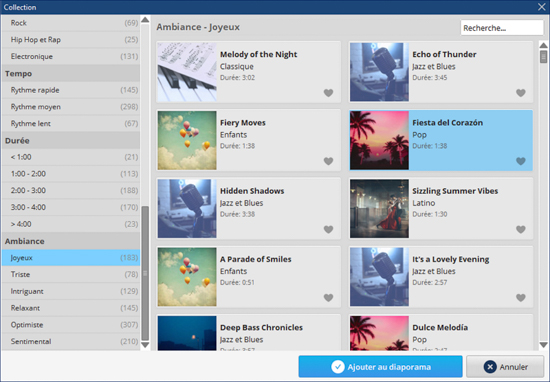Favorite the Echo of Thunder track
The width and height of the screenshot is (550, 382).
pyautogui.click(x=521, y=93)
